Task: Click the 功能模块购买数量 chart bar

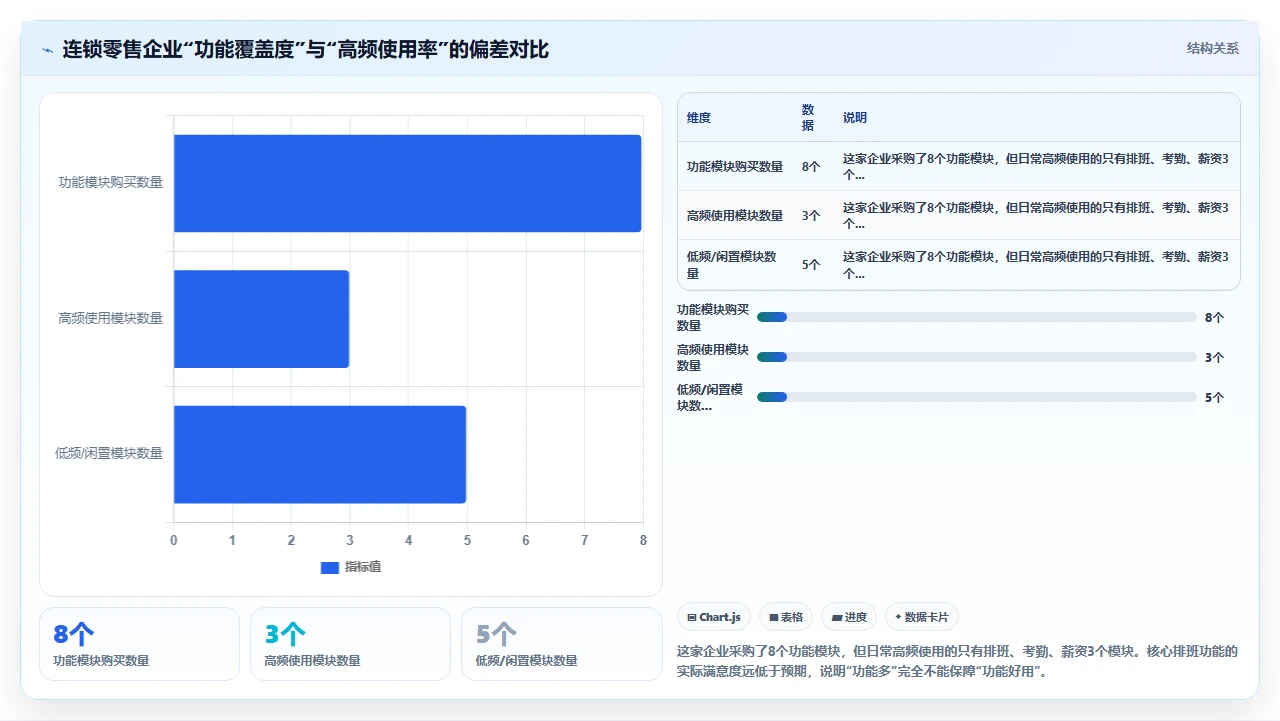Action: (x=407, y=183)
